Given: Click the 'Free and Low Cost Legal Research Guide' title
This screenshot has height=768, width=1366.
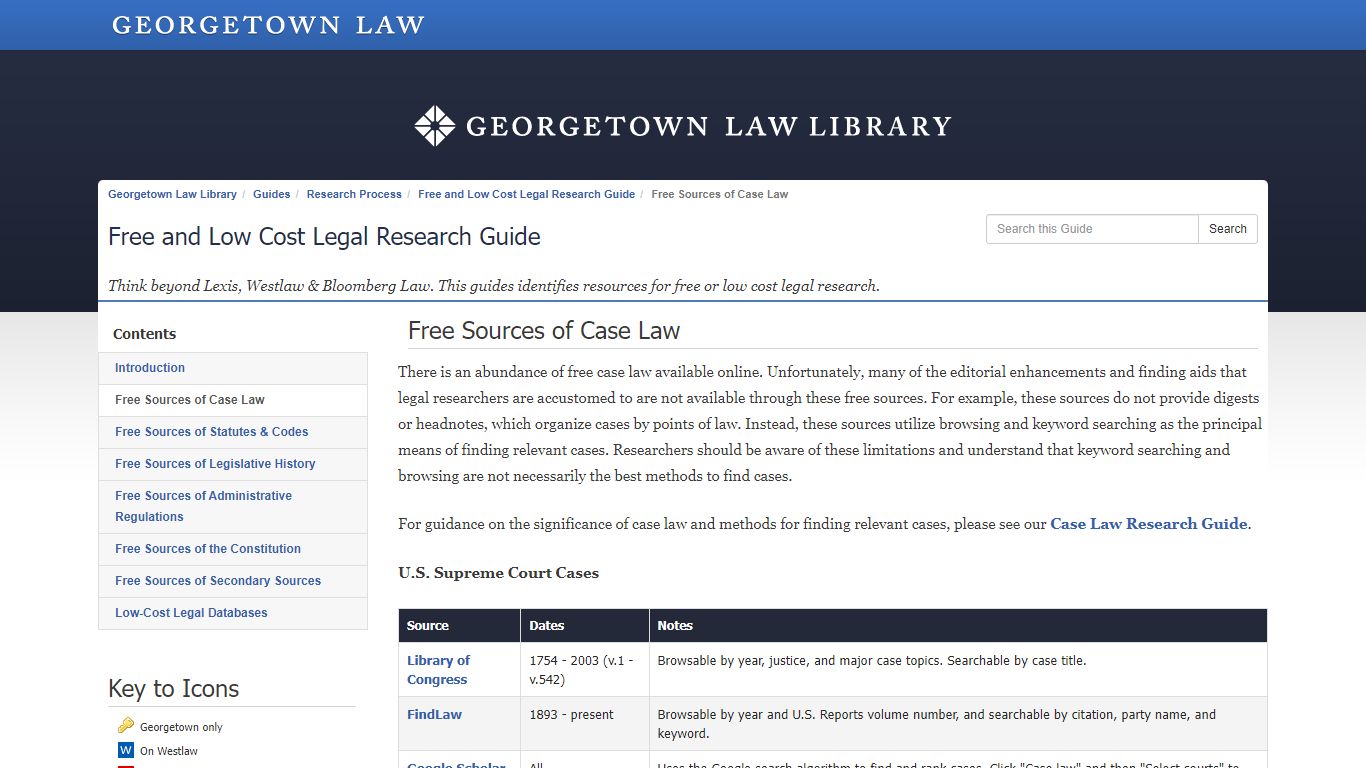Looking at the screenshot, I should click(x=324, y=237).
